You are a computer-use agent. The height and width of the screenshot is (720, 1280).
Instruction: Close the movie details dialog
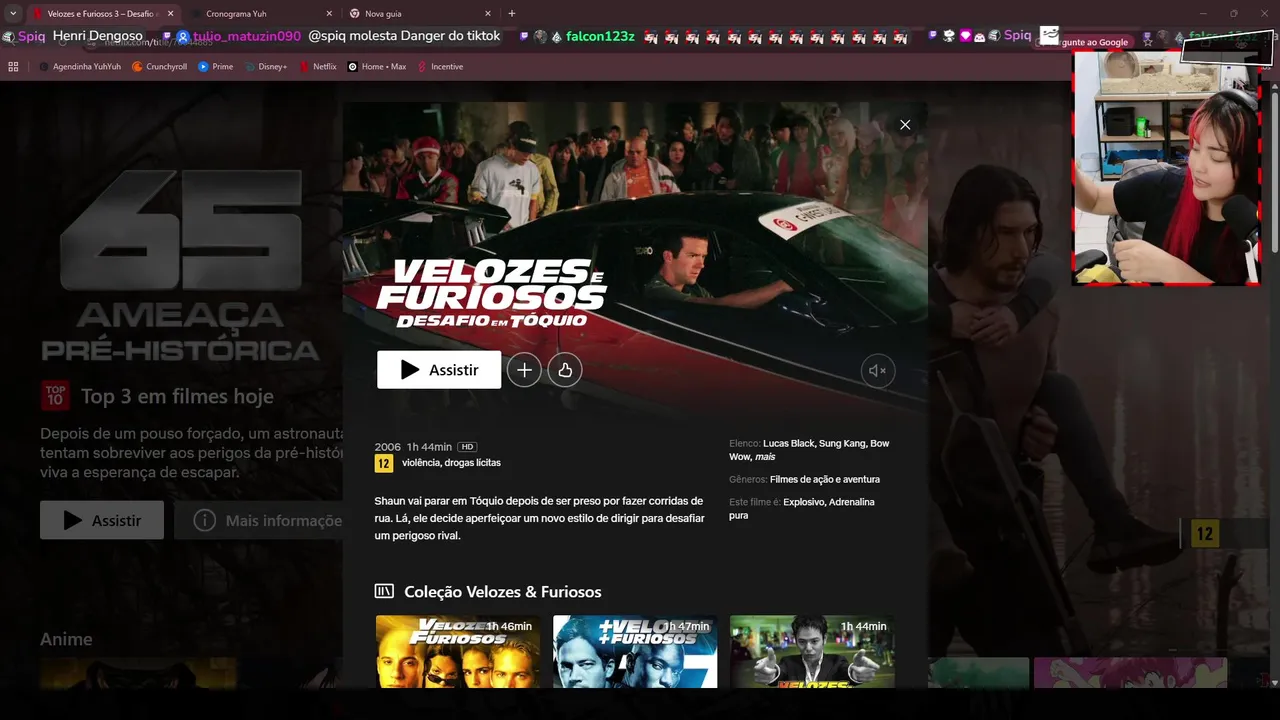click(905, 125)
